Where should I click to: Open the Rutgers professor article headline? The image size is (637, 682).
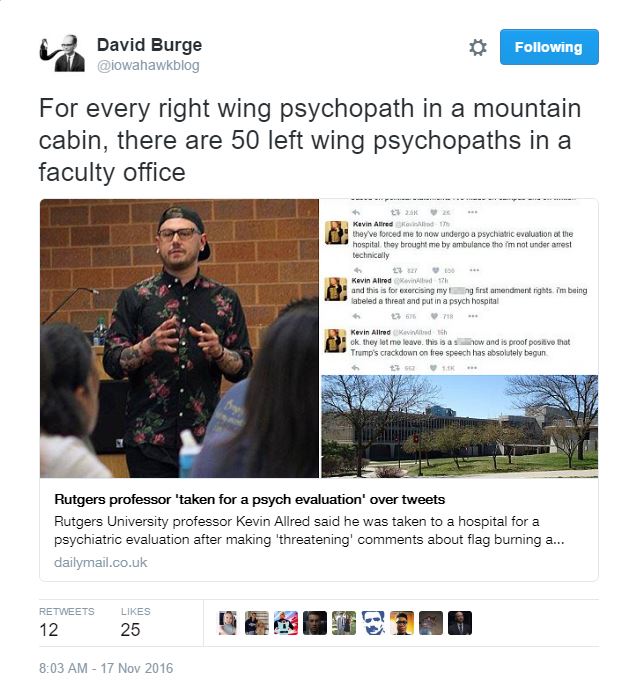250,499
